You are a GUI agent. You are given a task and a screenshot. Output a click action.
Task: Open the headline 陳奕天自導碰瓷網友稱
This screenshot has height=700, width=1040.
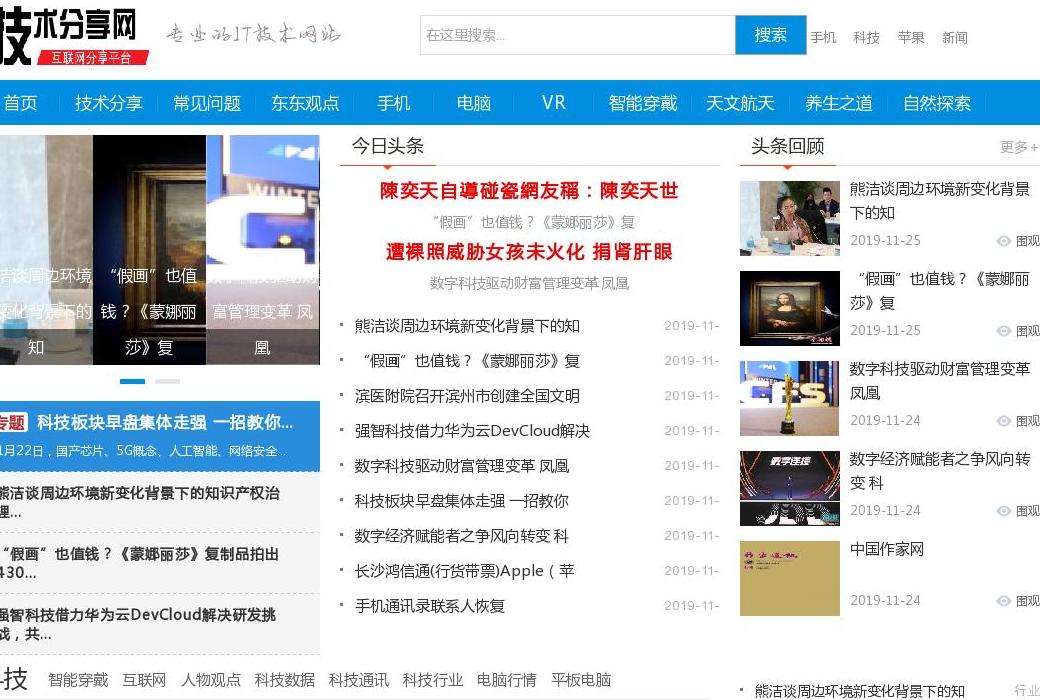coord(531,192)
